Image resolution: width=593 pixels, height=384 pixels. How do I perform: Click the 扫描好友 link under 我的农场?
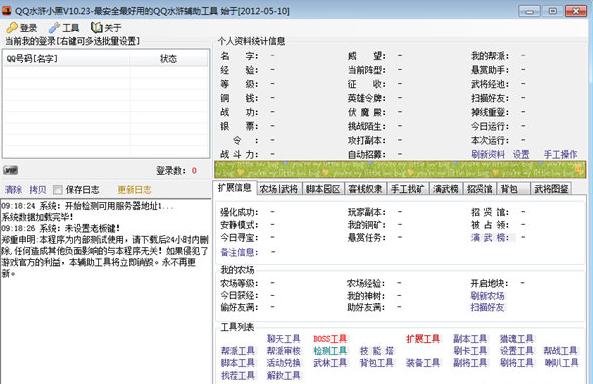(487, 307)
